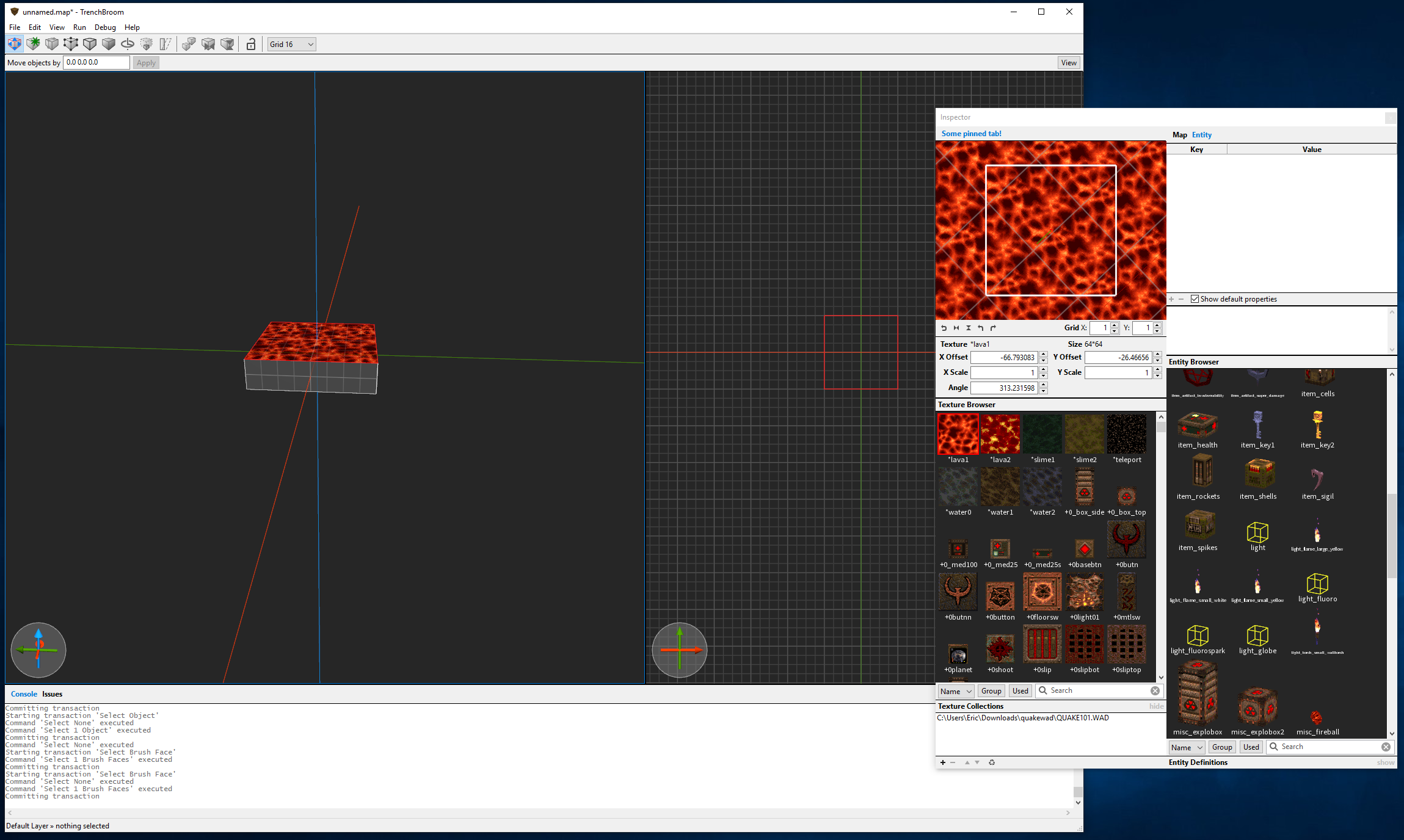Open the Grid 16 size dropdown

click(291, 44)
